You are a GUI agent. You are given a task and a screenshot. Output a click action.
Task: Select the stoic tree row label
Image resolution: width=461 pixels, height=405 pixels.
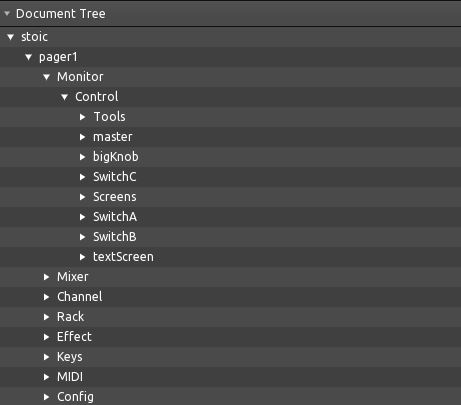click(x=34, y=37)
